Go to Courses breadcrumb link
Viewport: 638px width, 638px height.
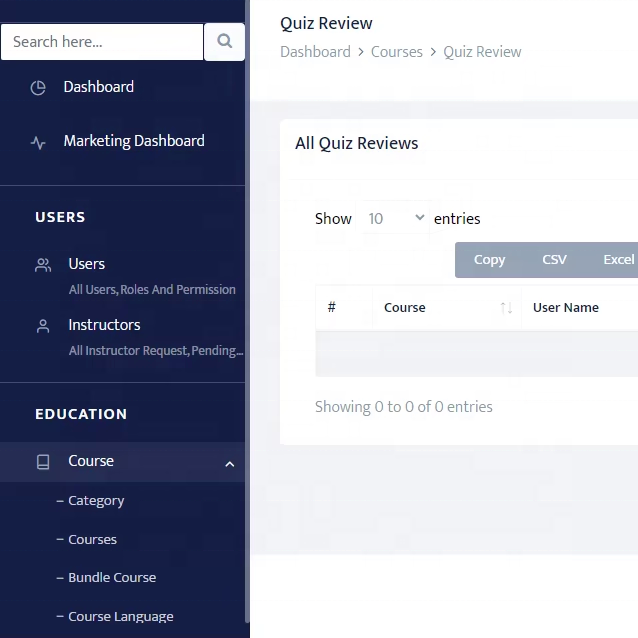tap(397, 52)
